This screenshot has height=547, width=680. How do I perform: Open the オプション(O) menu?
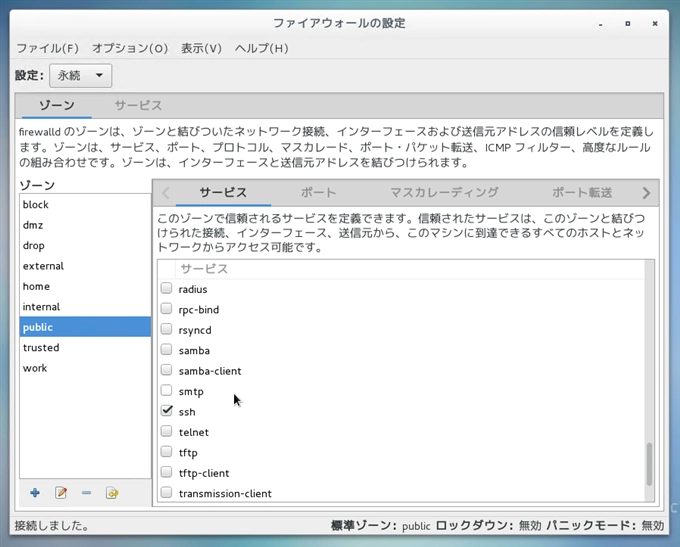(x=130, y=48)
